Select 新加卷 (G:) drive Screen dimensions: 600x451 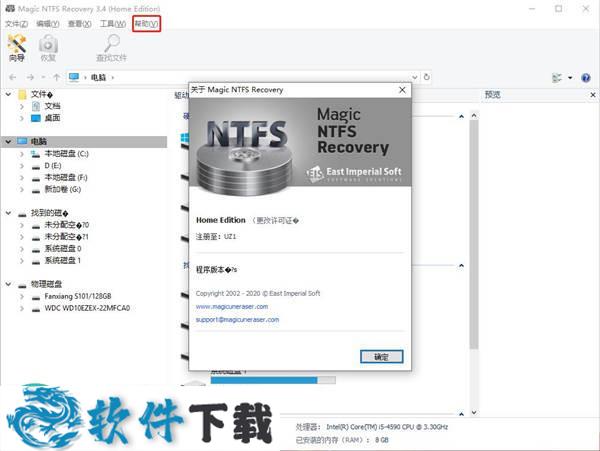tap(63, 189)
